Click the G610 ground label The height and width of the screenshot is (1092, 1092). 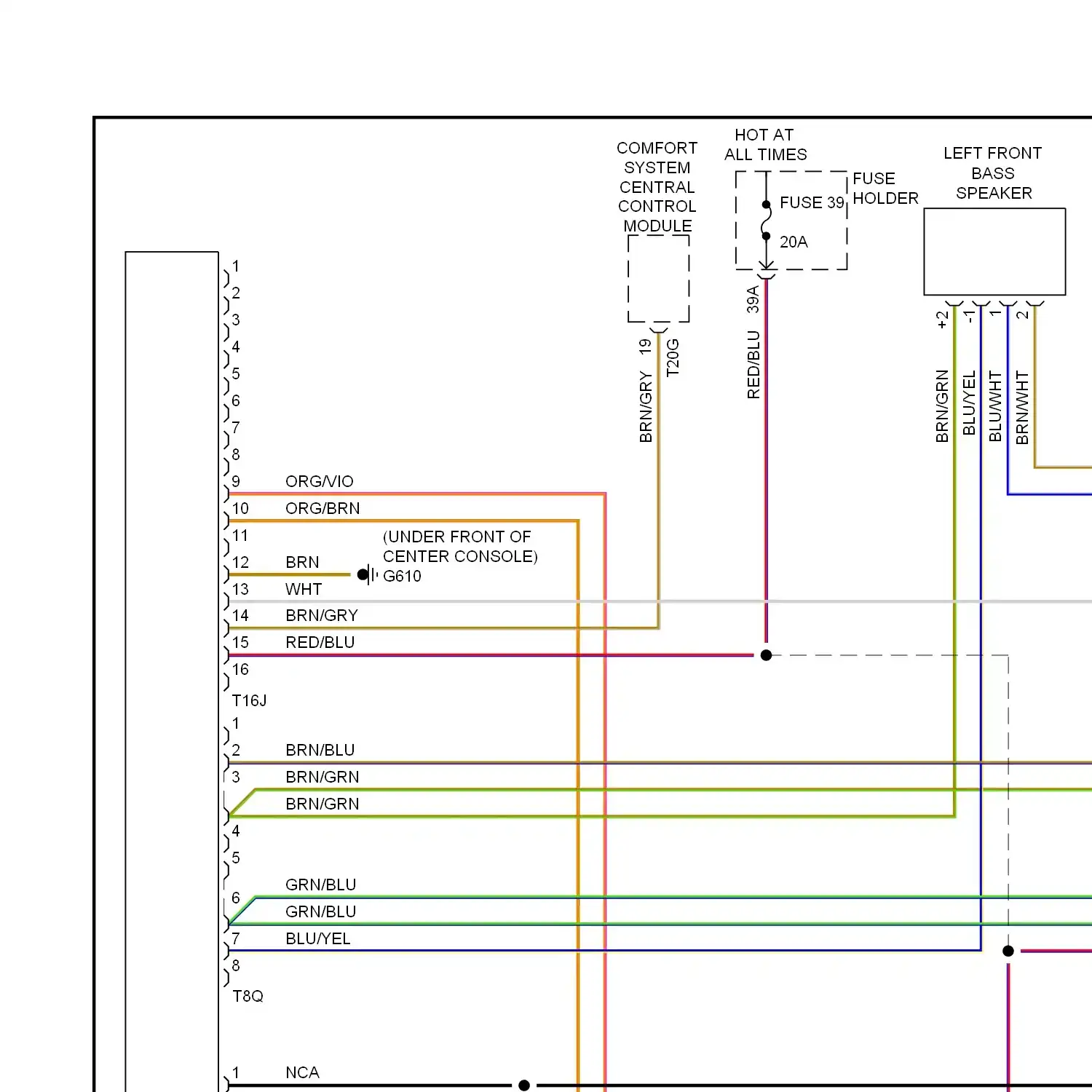point(402,576)
